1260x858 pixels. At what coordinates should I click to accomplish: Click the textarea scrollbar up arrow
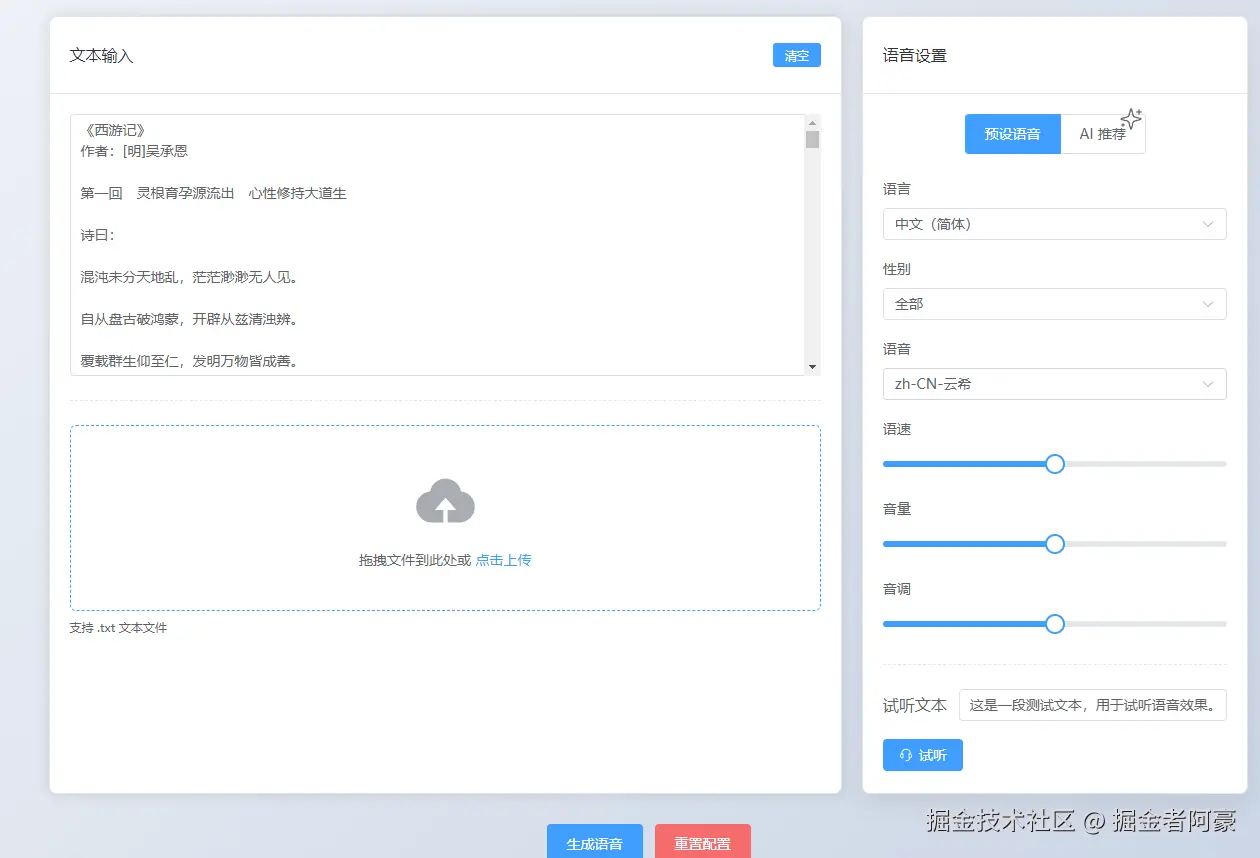(x=812, y=122)
